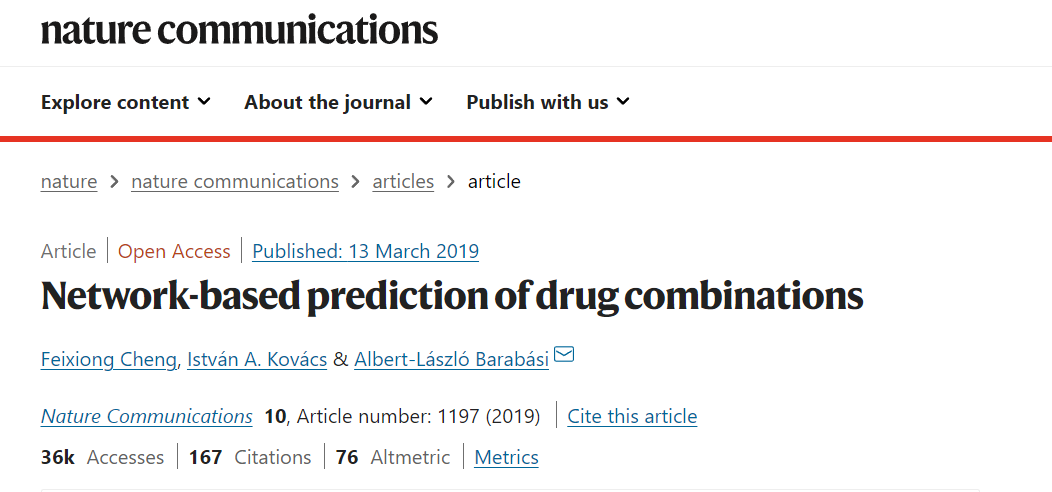Expand the Explore content menu
Screen dimensions: 1052x492
click(x=125, y=102)
